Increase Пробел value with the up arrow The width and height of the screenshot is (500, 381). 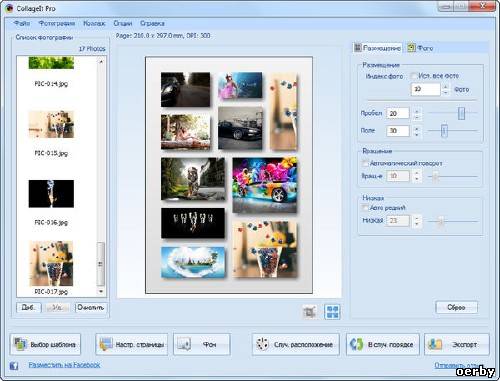(417, 111)
